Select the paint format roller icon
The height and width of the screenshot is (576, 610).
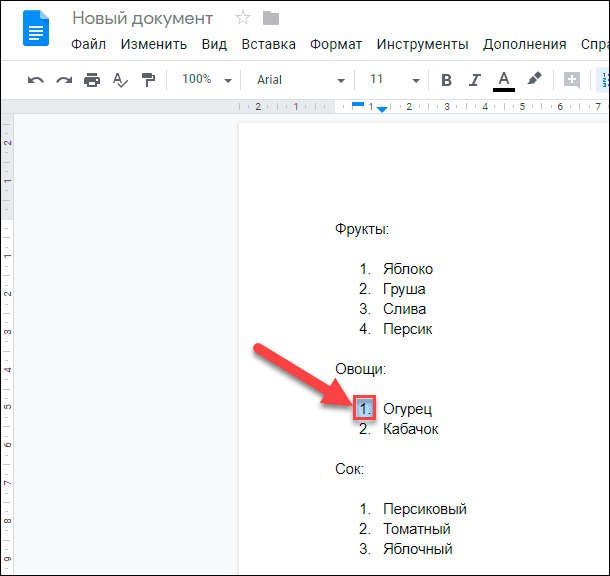click(x=148, y=80)
